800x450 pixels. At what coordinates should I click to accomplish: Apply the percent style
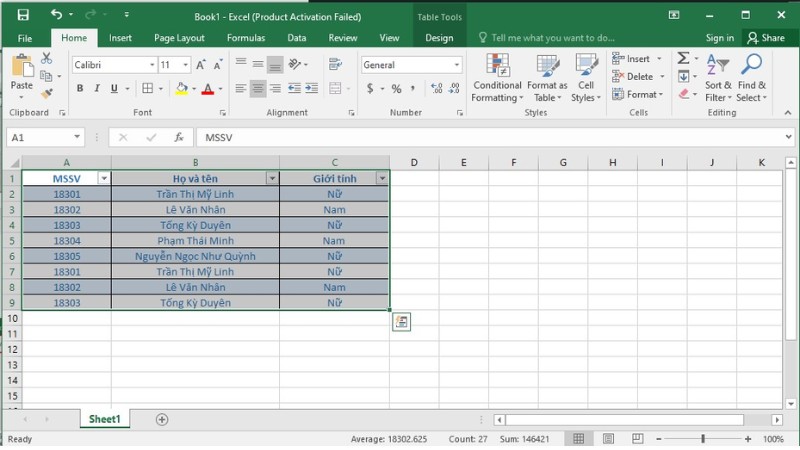(x=396, y=89)
